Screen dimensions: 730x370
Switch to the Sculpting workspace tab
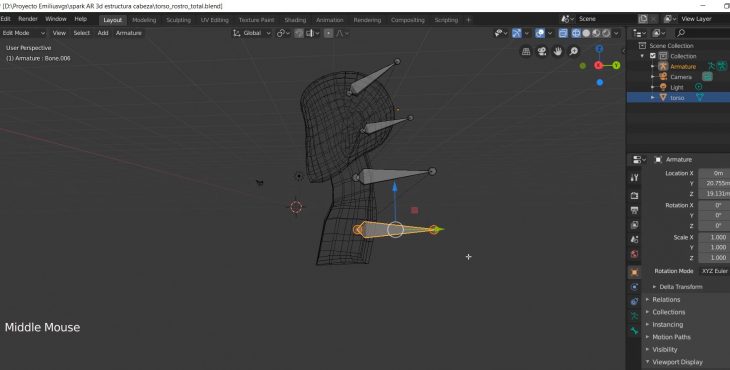pyautogui.click(x=178, y=20)
